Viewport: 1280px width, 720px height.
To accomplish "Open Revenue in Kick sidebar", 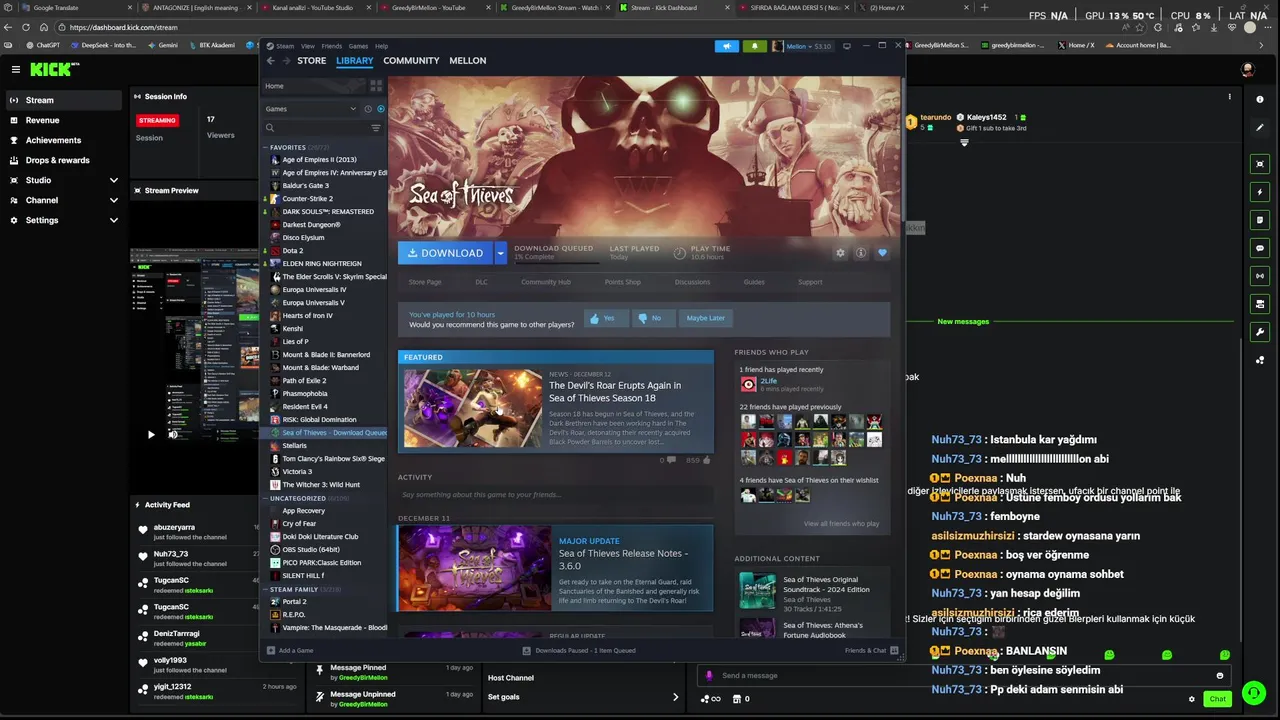I will 42,120.
